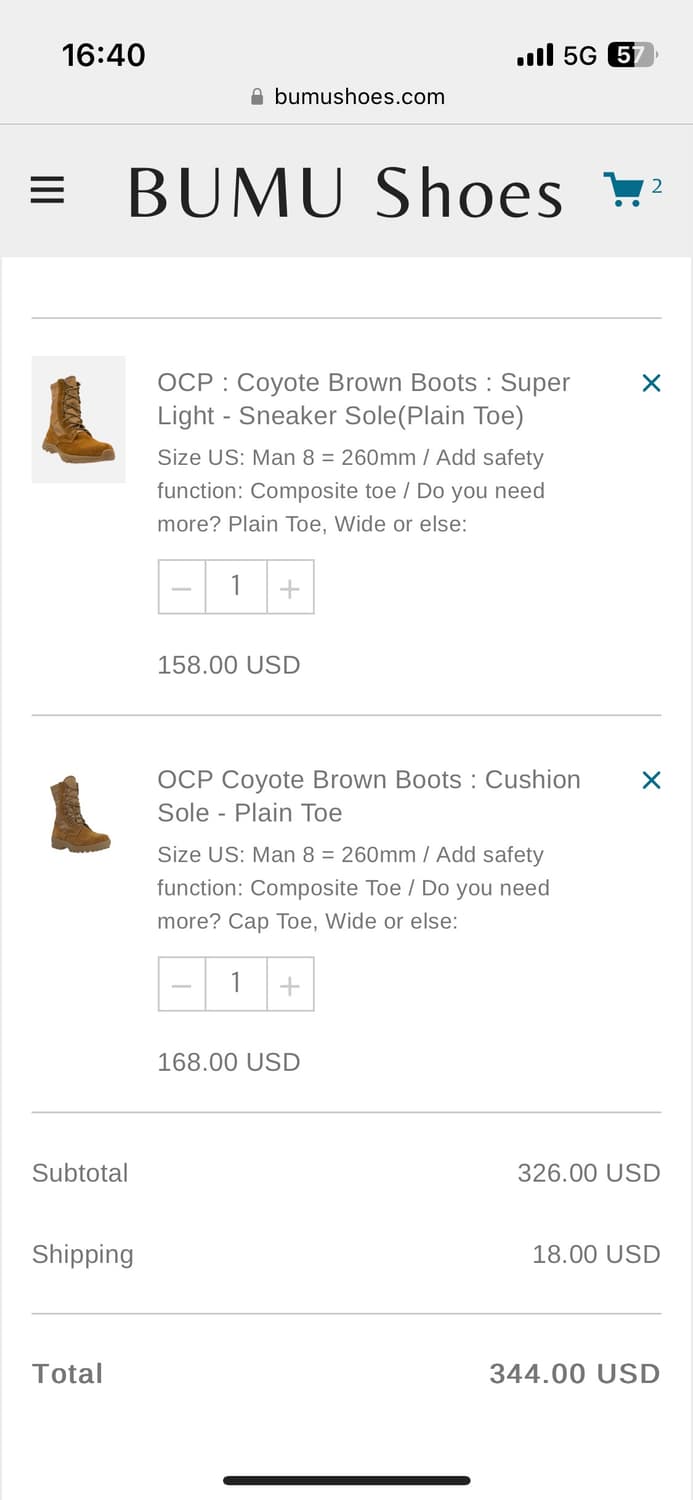693x1500 pixels.
Task: Tap the cellular signal bars icon
Action: tap(535, 55)
